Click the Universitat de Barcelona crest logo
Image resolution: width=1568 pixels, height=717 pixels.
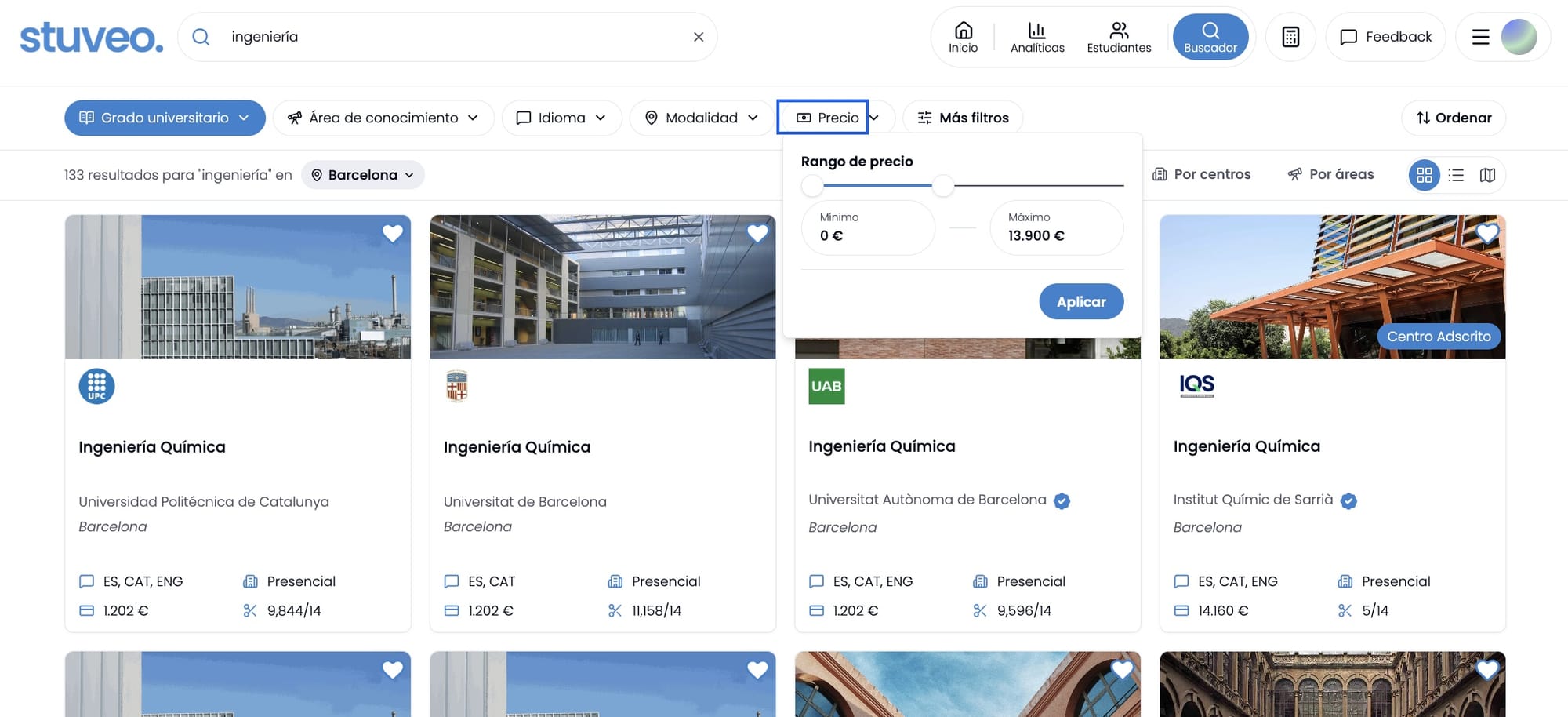point(457,386)
